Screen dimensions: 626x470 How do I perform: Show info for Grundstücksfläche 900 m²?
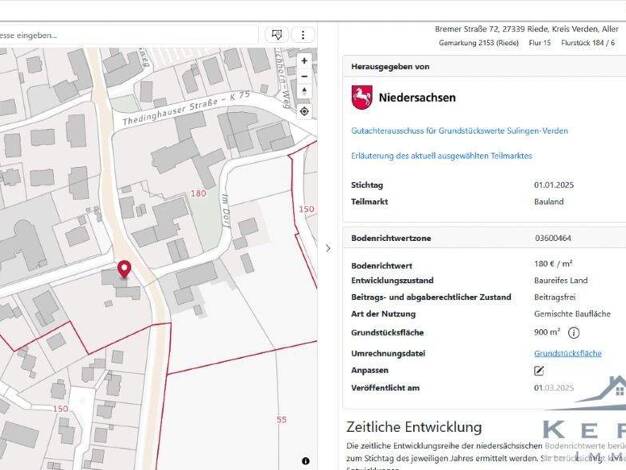pyautogui.click(x=574, y=333)
